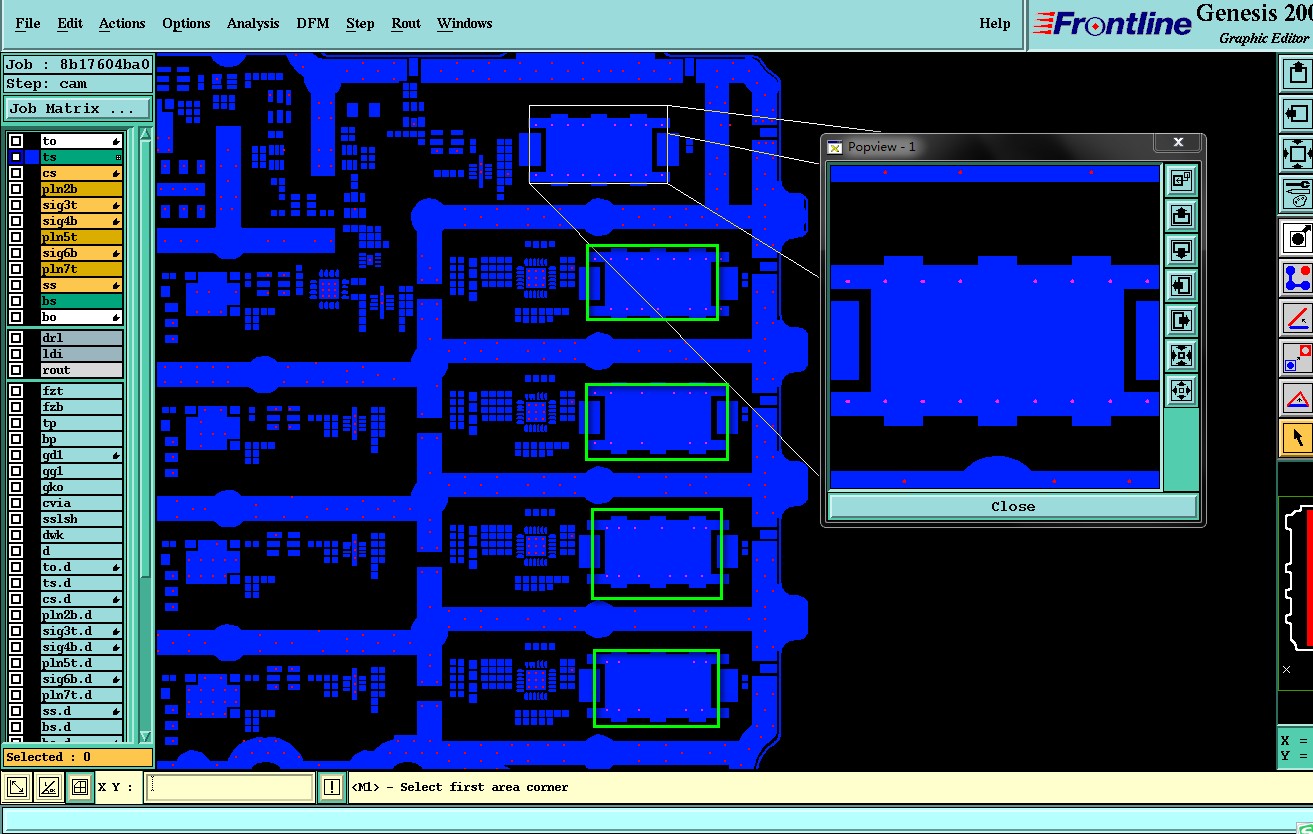Select the pln7t.d layer row
Viewport: 1313px width, 834px height.
[81, 695]
